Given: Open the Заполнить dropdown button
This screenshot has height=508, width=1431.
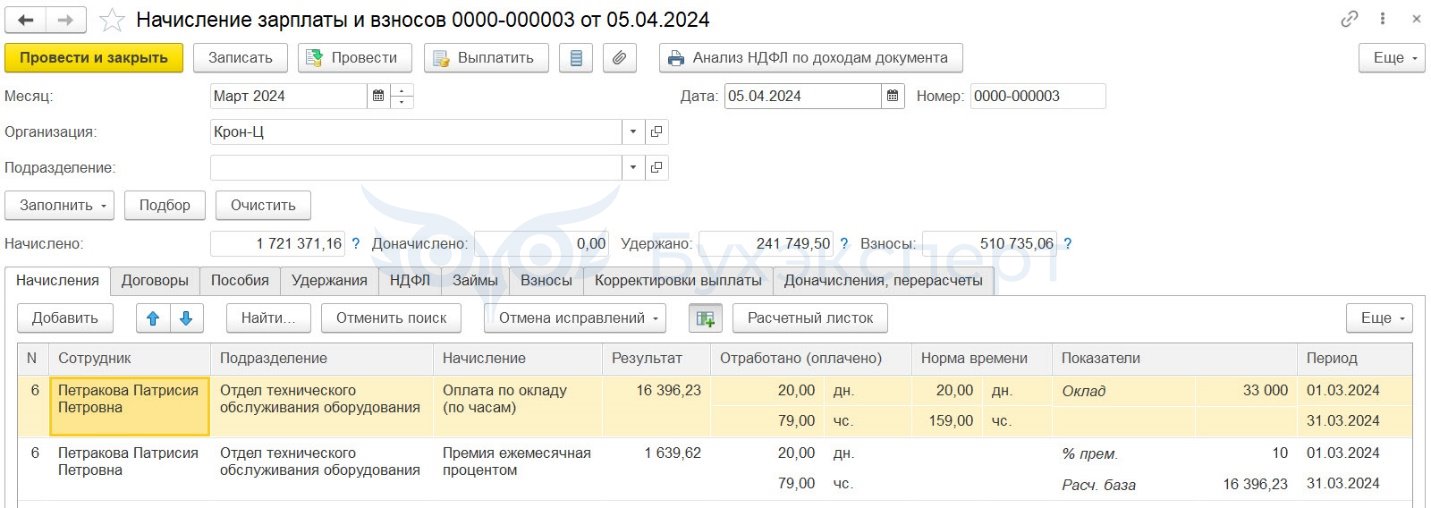Looking at the screenshot, I should click(60, 205).
